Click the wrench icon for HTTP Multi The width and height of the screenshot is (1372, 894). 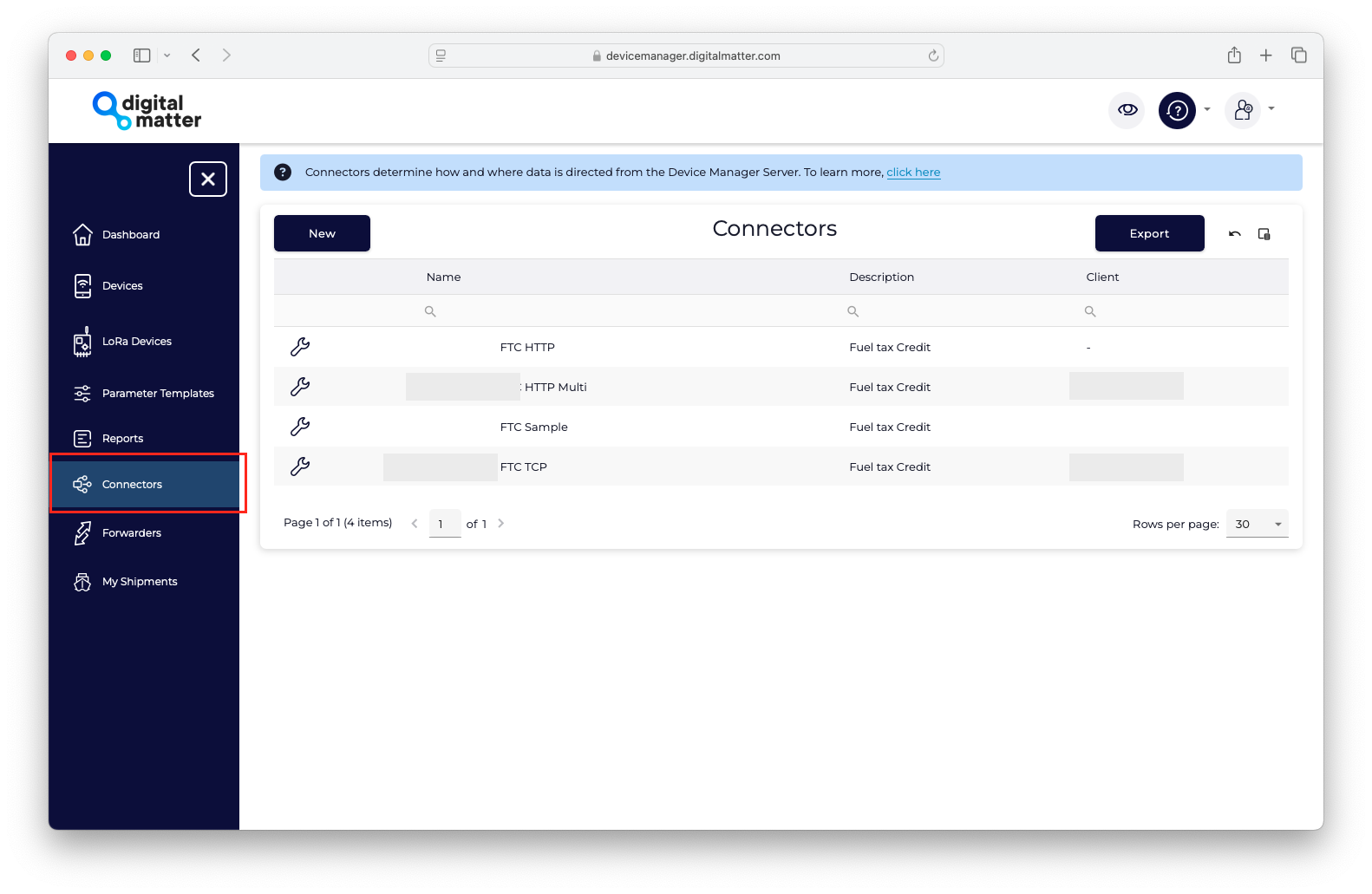[x=300, y=387]
